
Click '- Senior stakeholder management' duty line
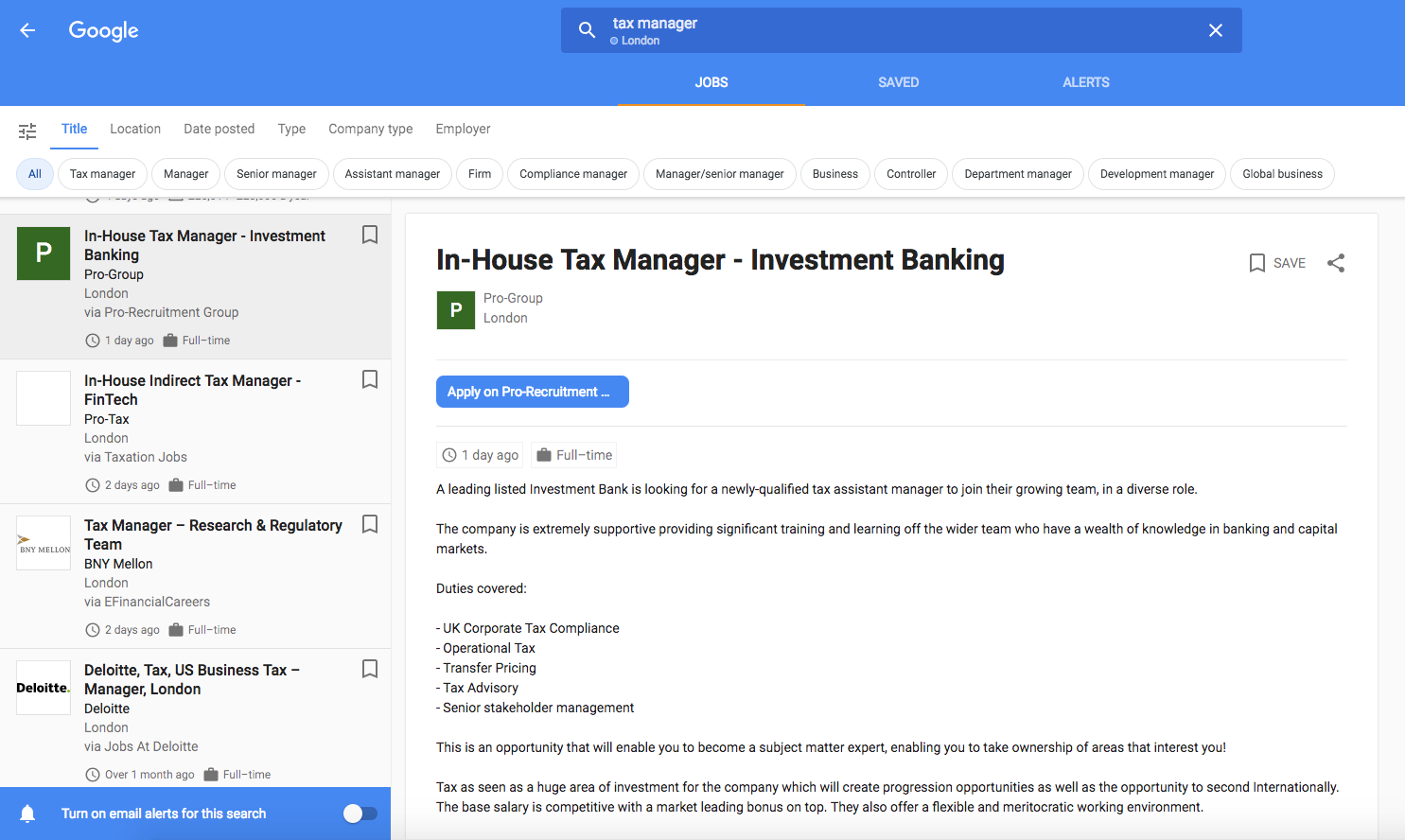536,708
